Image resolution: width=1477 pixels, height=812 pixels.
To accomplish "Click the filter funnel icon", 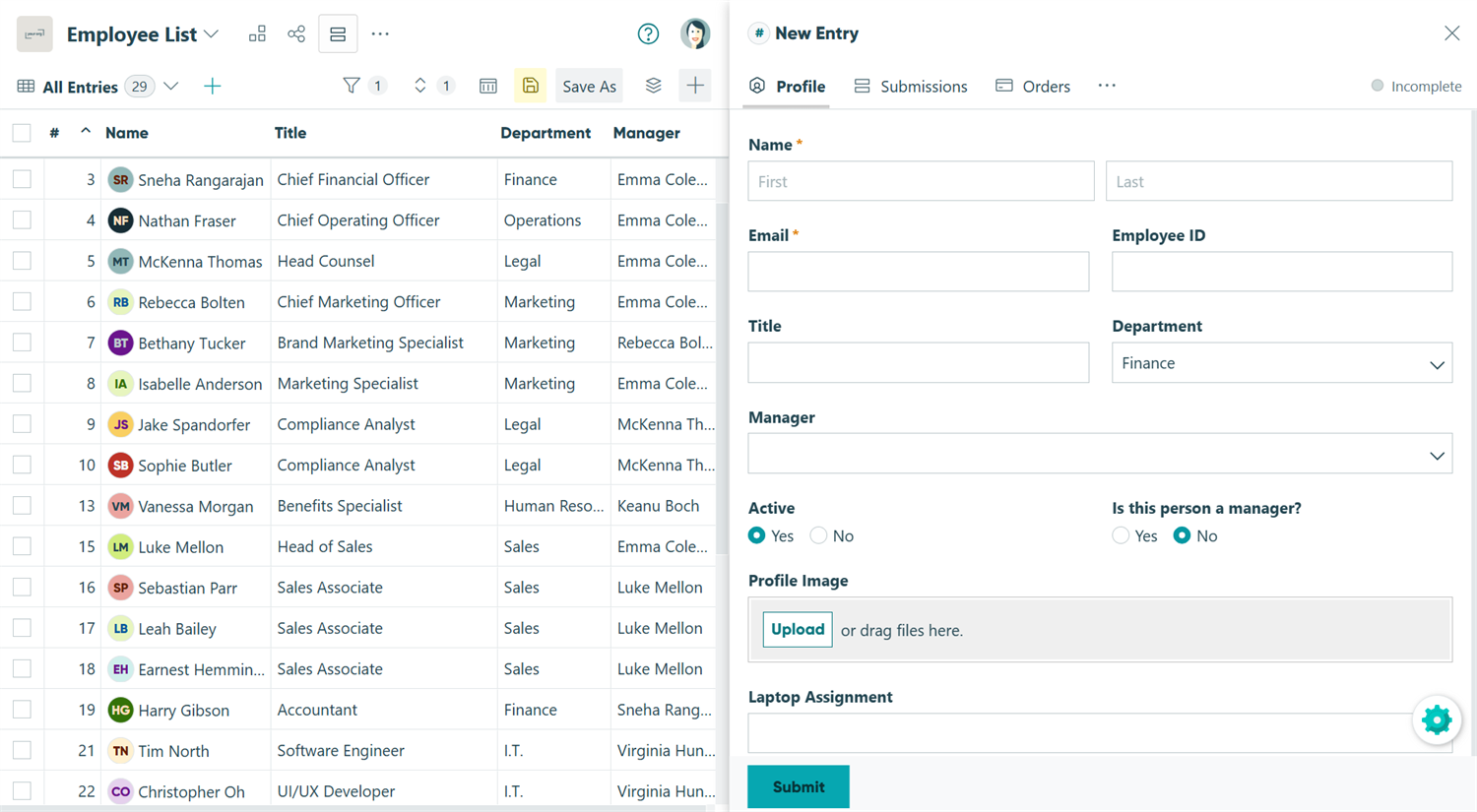I will [x=351, y=87].
